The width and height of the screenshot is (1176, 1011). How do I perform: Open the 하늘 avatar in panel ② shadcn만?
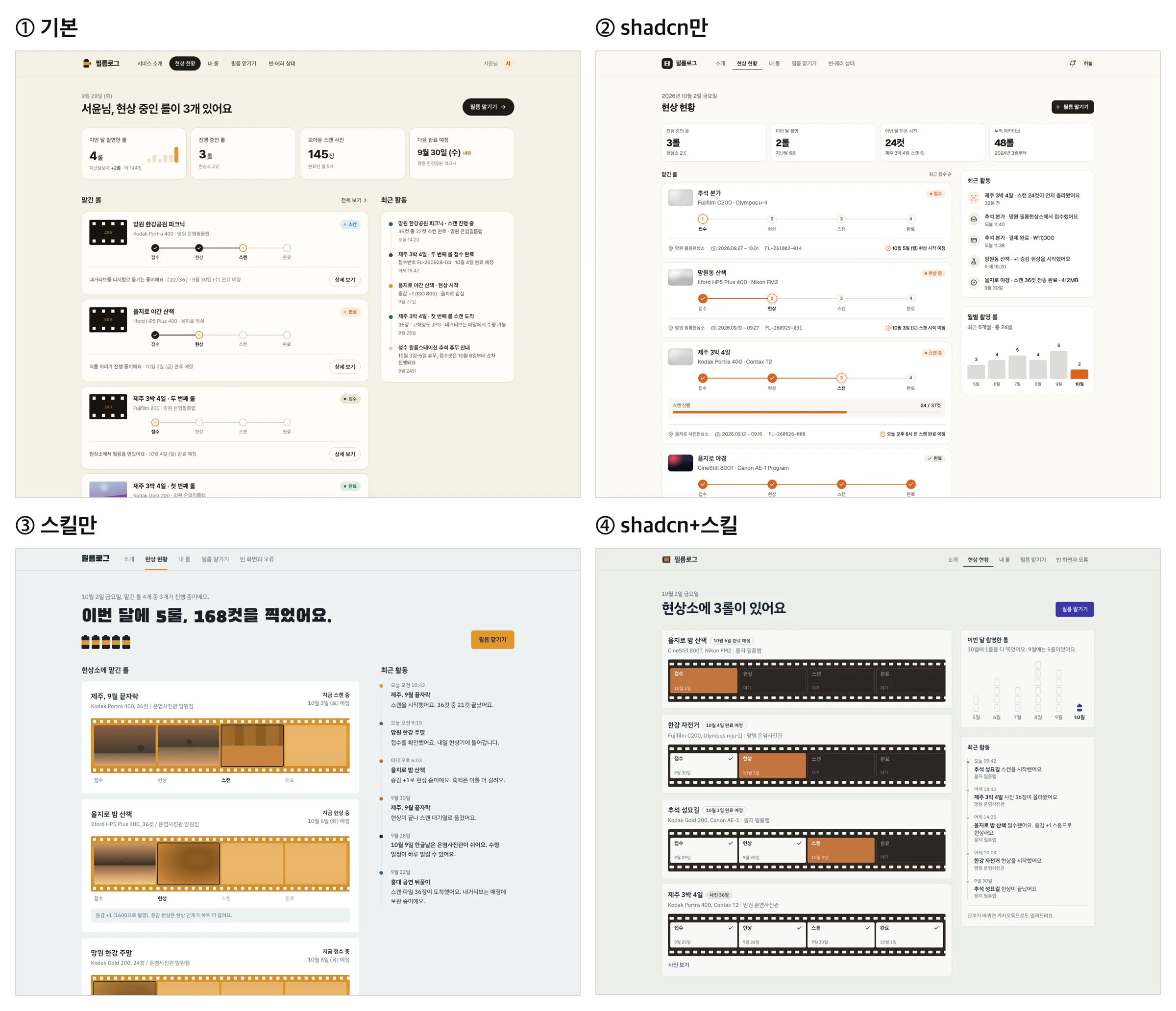click(x=1087, y=64)
